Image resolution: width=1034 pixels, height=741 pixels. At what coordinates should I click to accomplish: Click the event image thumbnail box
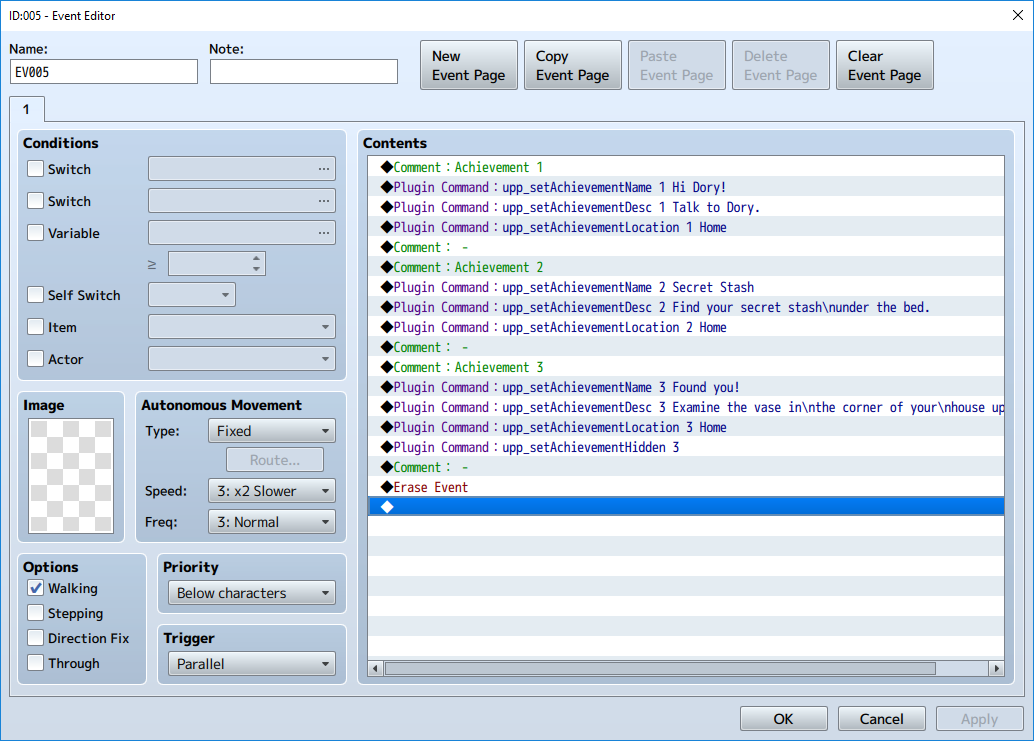point(72,476)
